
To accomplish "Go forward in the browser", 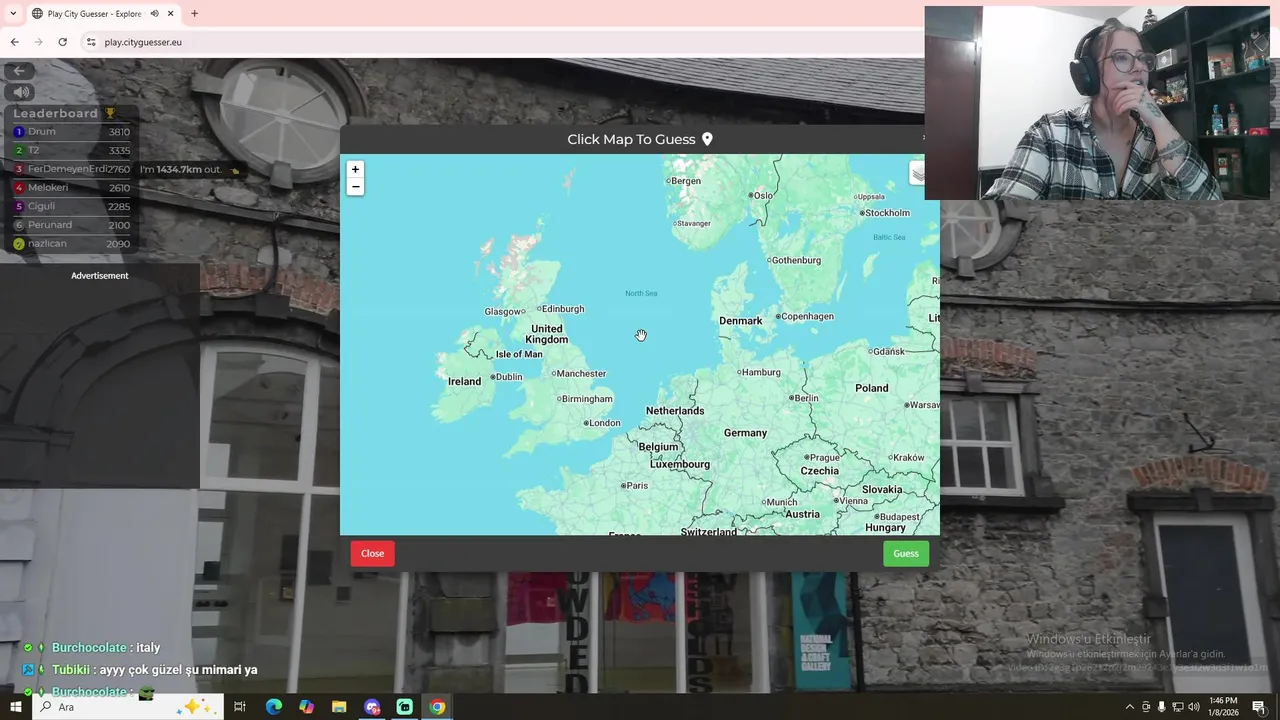I will [38, 42].
